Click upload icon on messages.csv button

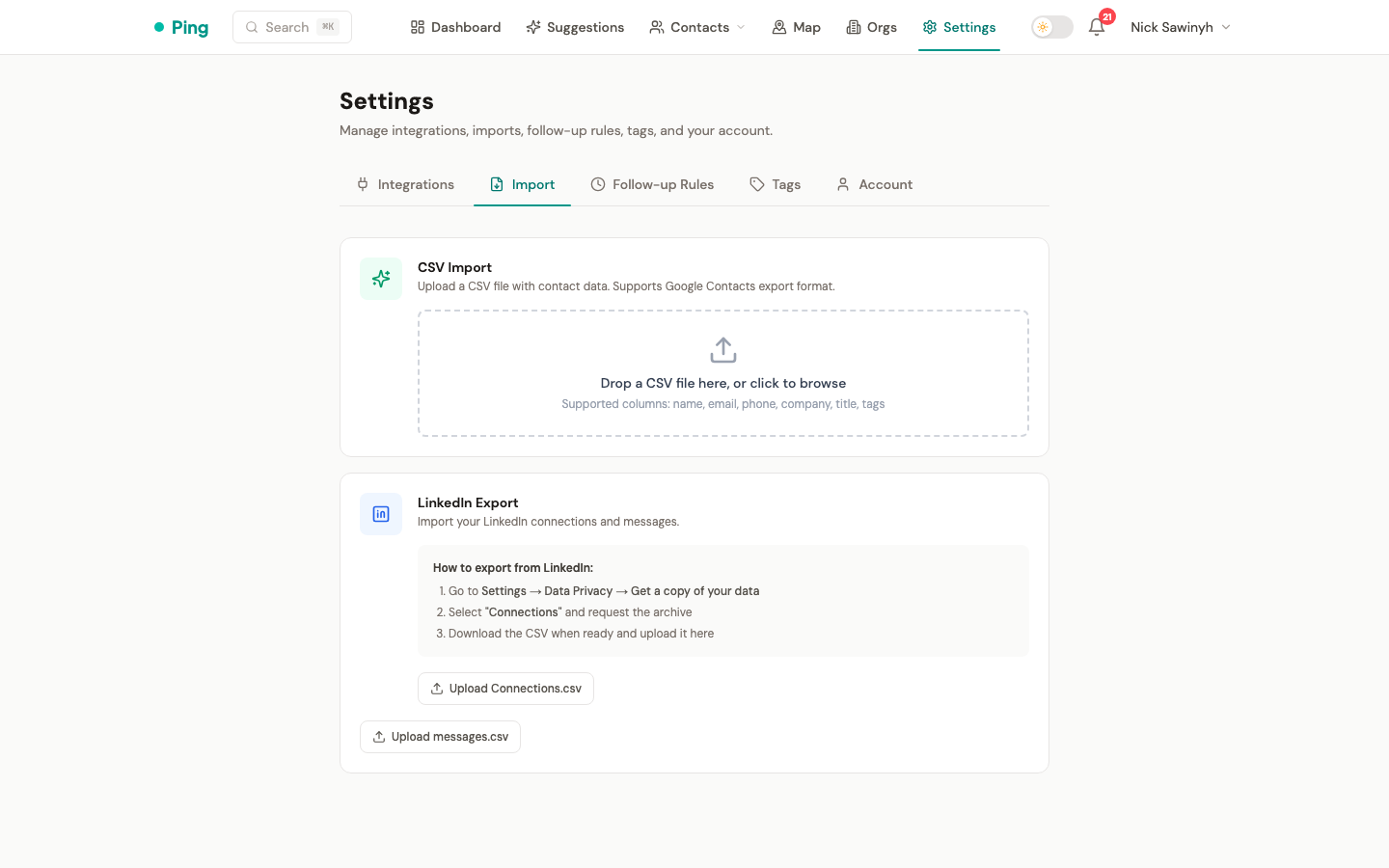(379, 737)
